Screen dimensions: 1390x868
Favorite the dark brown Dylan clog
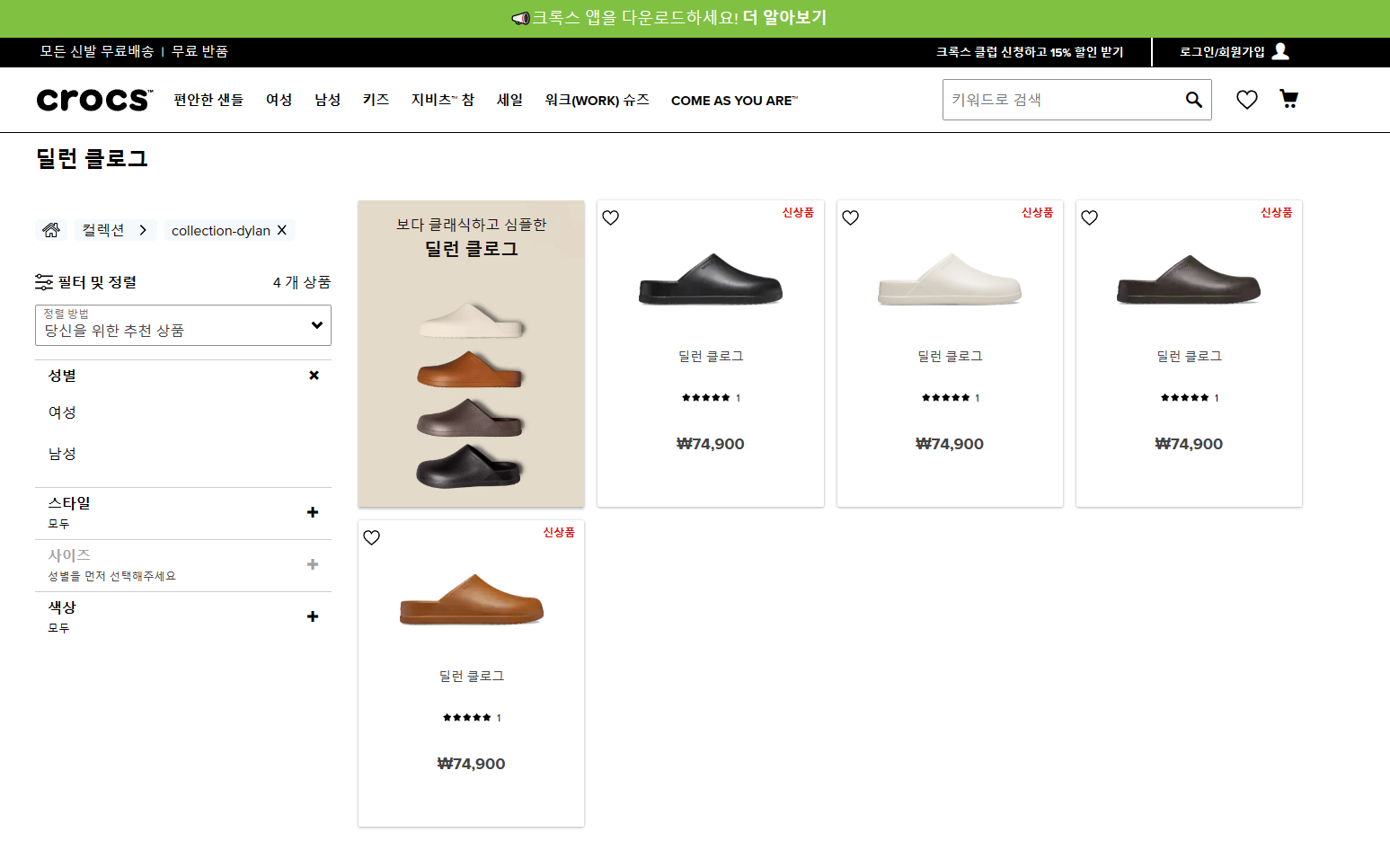[1089, 217]
